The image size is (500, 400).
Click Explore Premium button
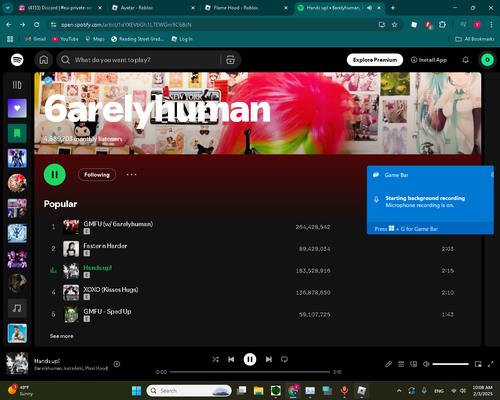click(x=375, y=60)
